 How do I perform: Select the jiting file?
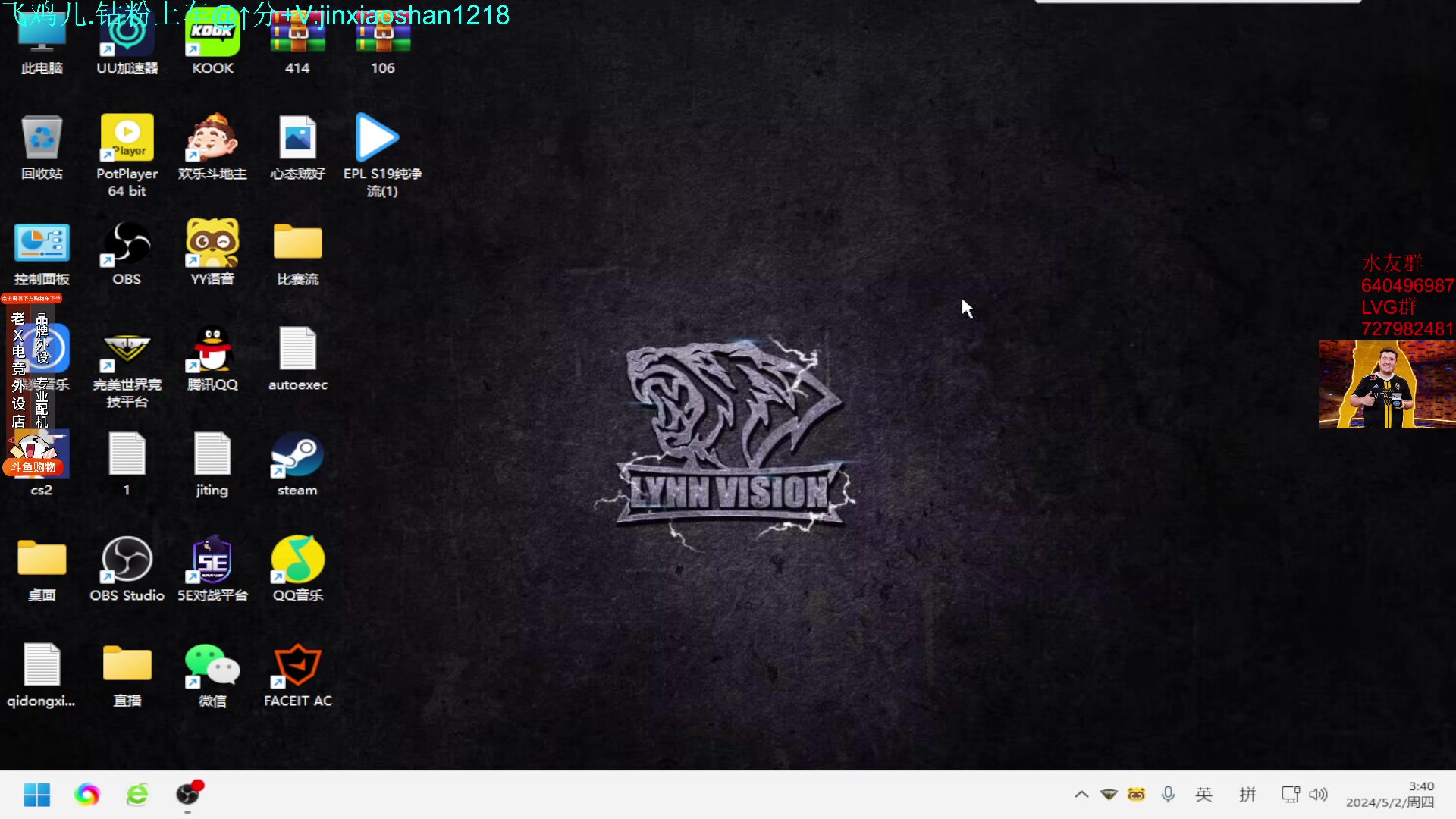pyautogui.click(x=212, y=465)
